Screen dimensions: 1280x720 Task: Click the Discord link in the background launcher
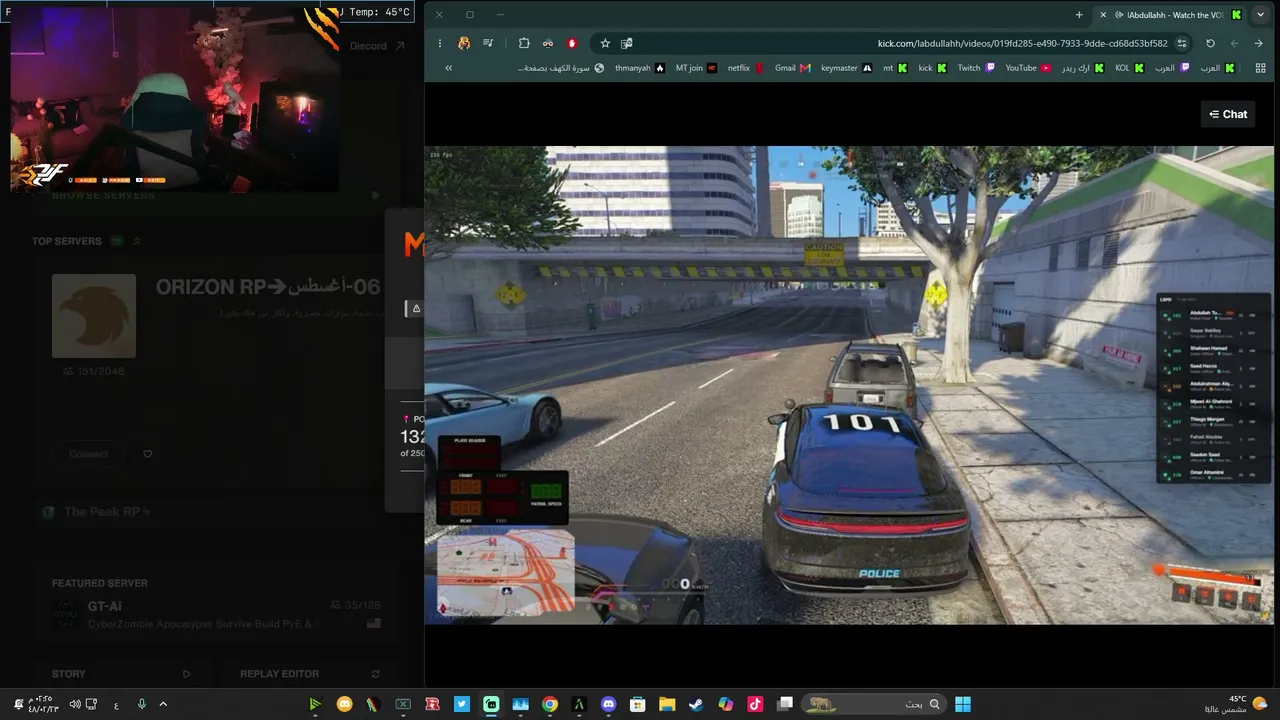(x=377, y=46)
